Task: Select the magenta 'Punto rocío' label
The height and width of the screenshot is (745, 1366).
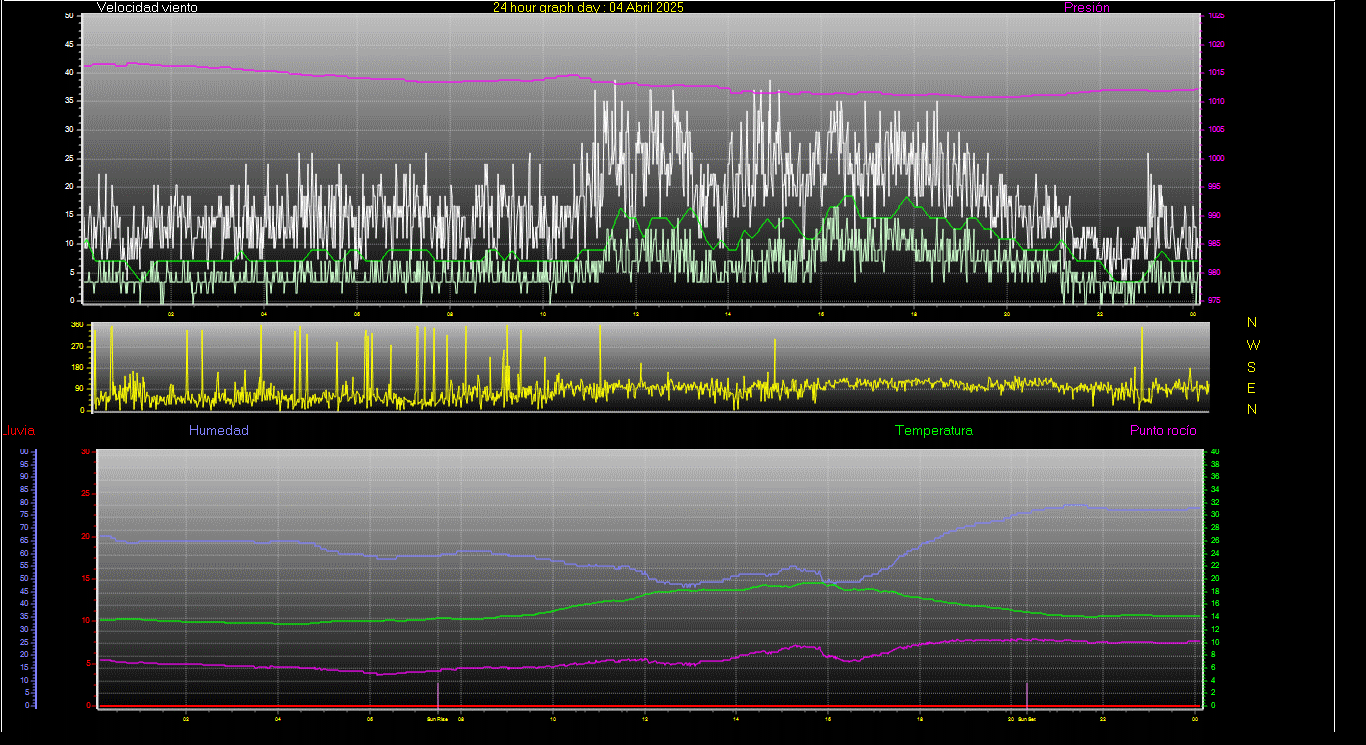Action: click(x=1163, y=431)
